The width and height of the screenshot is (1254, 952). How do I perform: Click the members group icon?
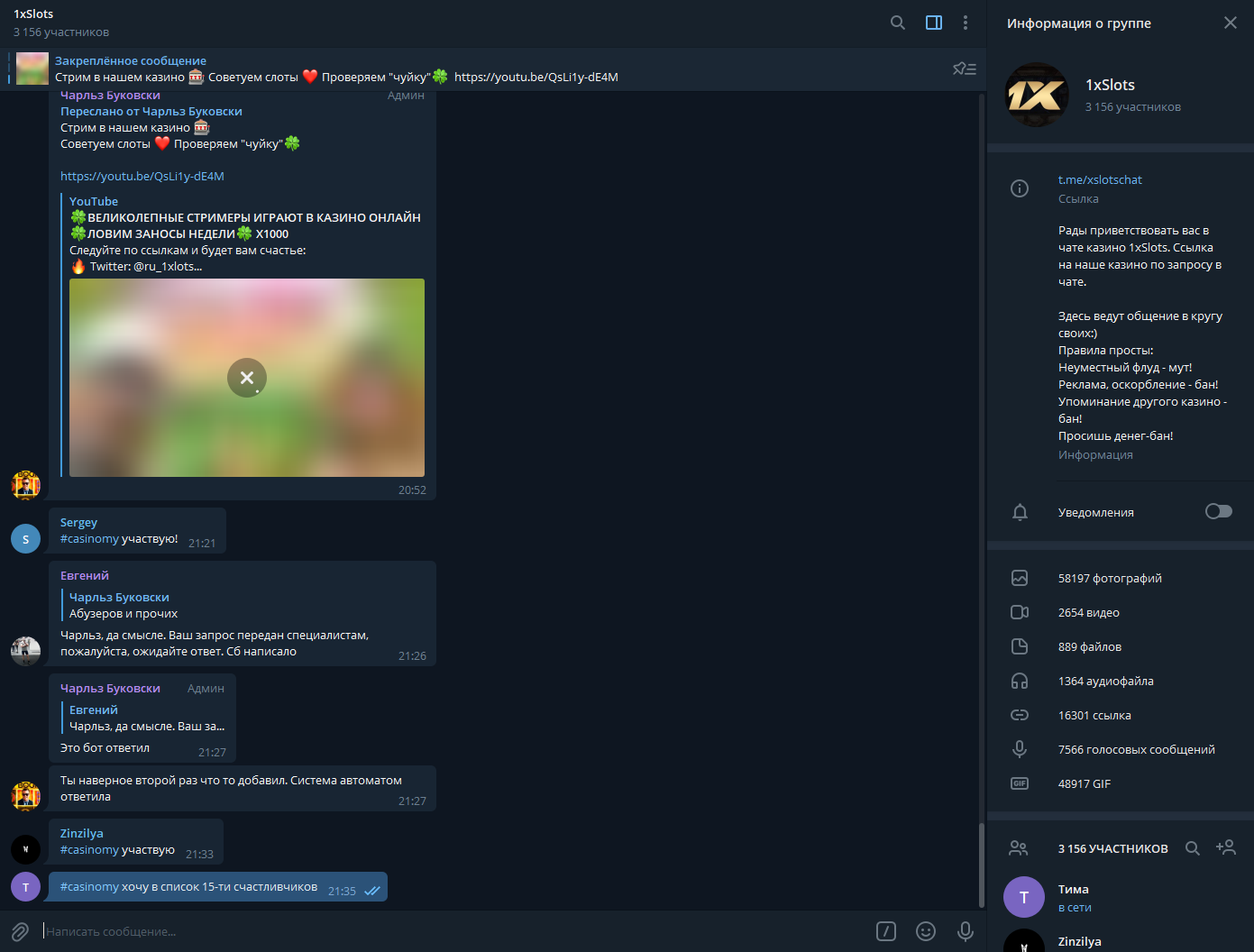pyautogui.click(x=1019, y=848)
